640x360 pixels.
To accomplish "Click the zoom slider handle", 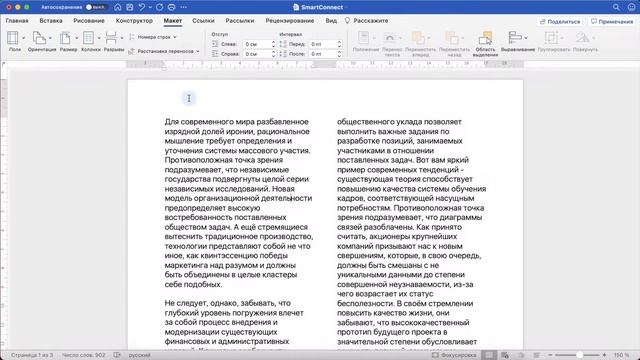I will click(579, 355).
